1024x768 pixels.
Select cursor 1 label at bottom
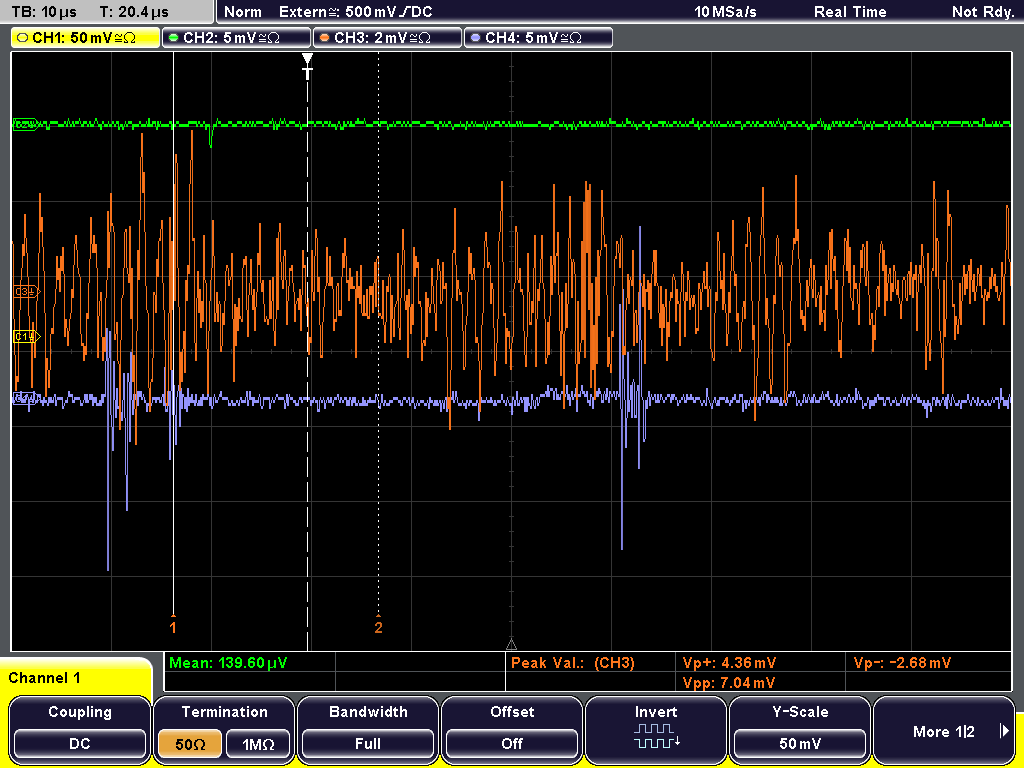172,626
